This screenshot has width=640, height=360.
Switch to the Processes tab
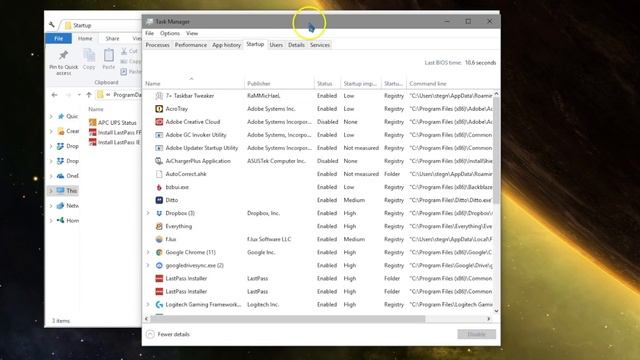(x=158, y=45)
